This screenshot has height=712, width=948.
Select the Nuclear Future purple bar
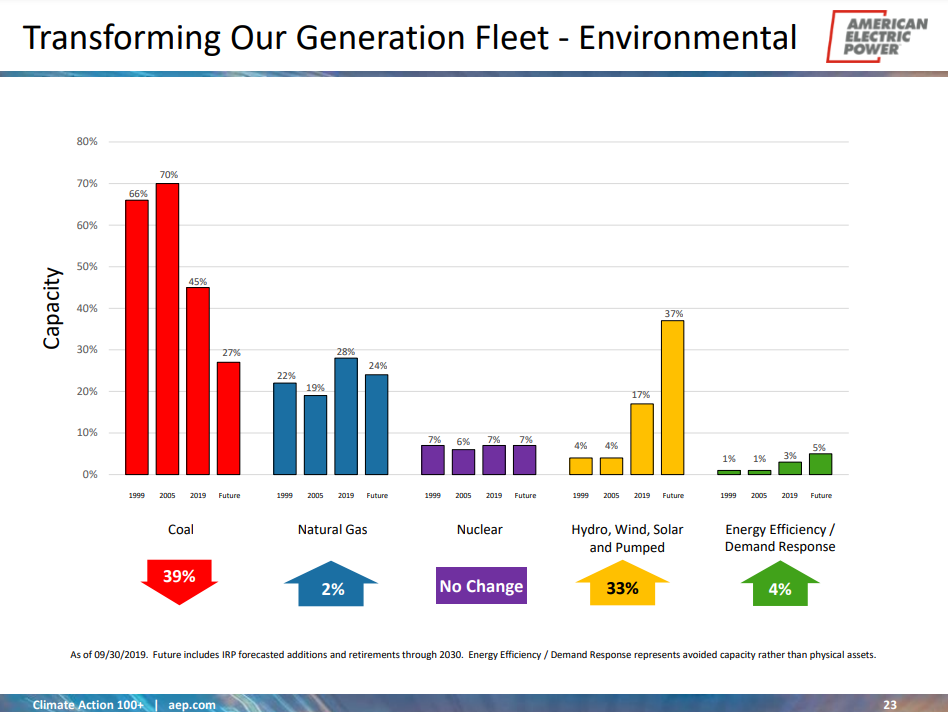tap(524, 460)
